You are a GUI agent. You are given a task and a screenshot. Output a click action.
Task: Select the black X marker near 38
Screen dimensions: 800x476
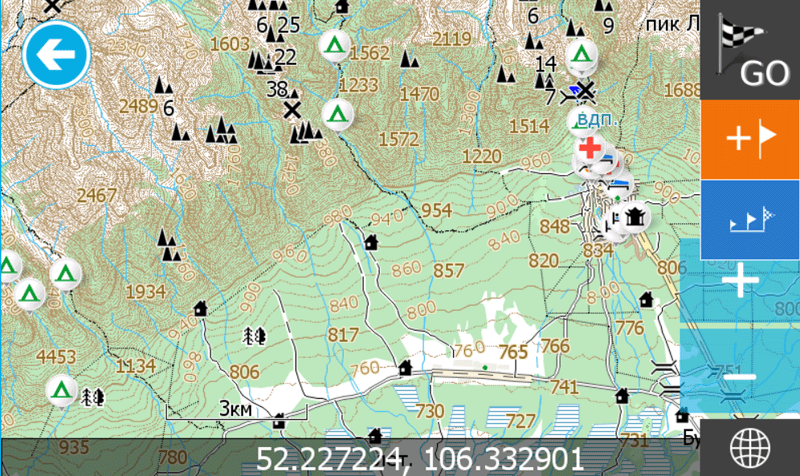click(292, 110)
